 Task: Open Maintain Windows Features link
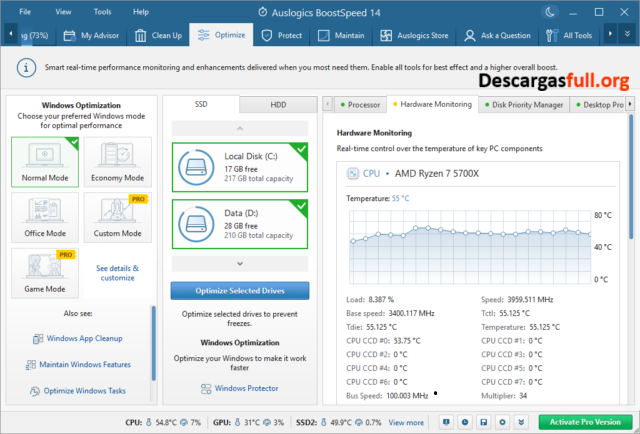tap(85, 365)
